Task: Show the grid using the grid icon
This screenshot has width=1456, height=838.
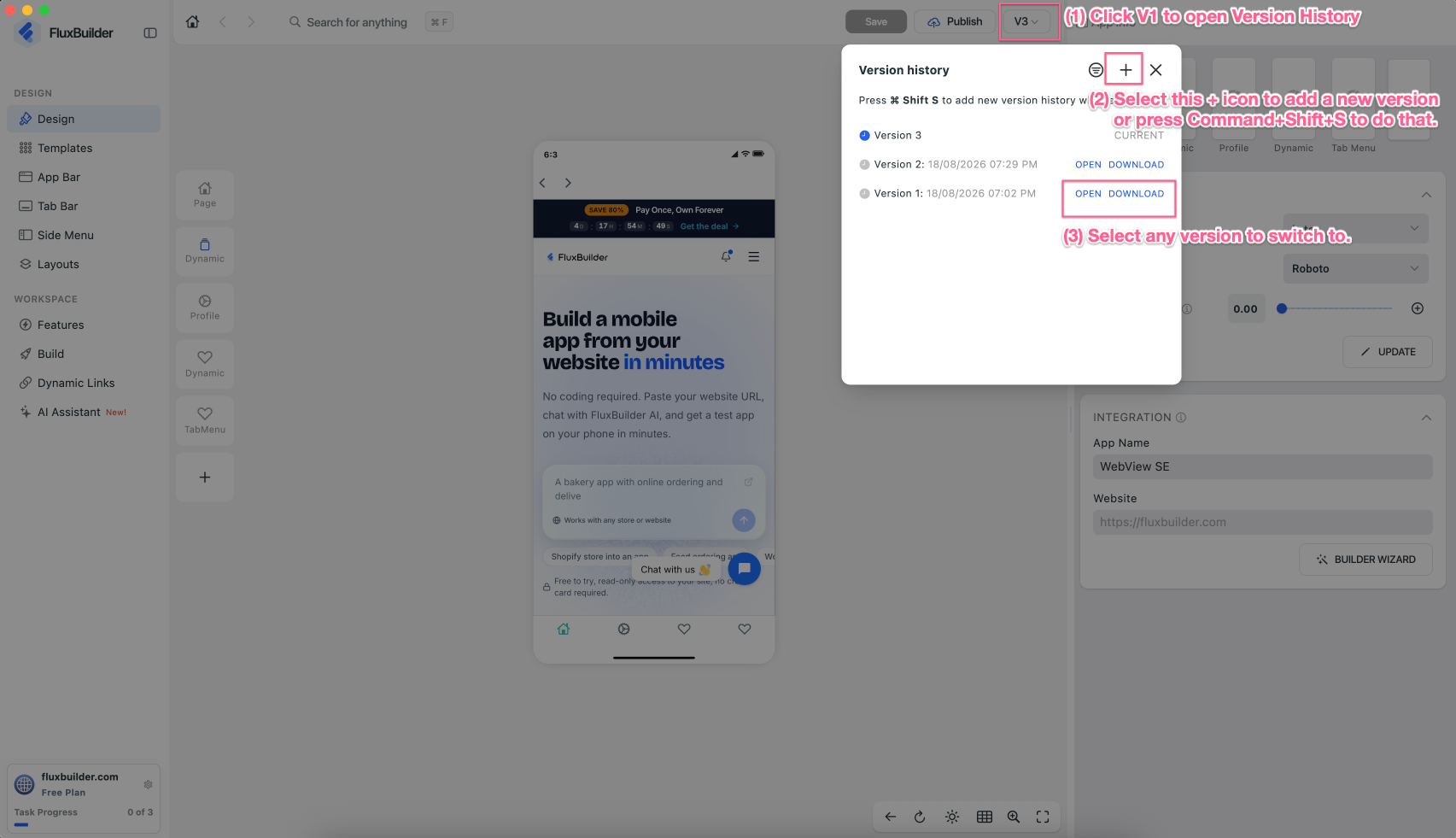Action: pos(985,817)
